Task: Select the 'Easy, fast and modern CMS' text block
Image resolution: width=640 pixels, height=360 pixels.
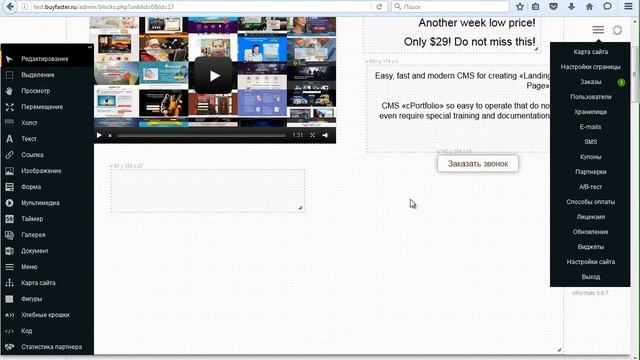Action: pyautogui.click(x=459, y=108)
